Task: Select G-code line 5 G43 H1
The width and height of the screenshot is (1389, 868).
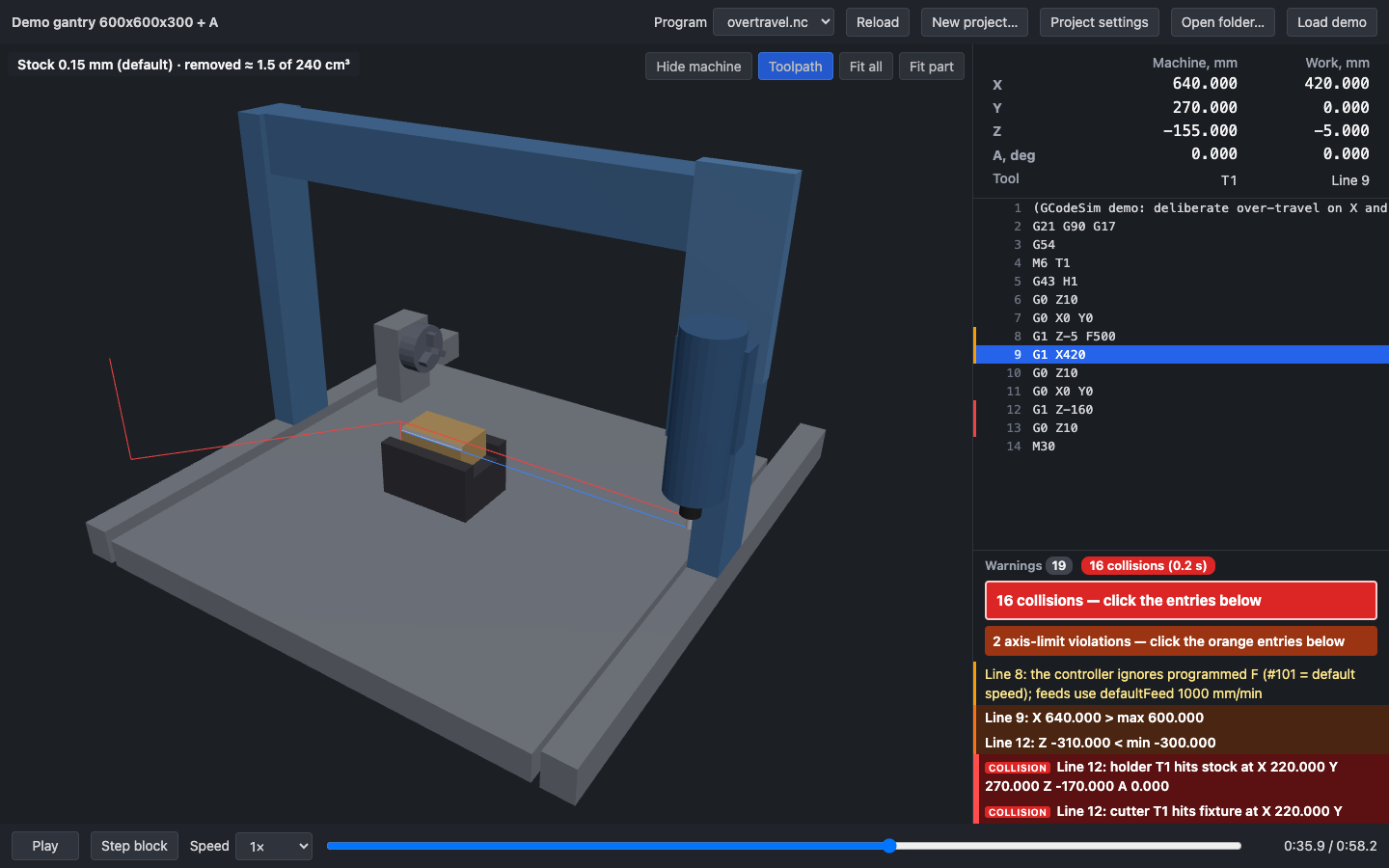Action: [x=1182, y=282]
